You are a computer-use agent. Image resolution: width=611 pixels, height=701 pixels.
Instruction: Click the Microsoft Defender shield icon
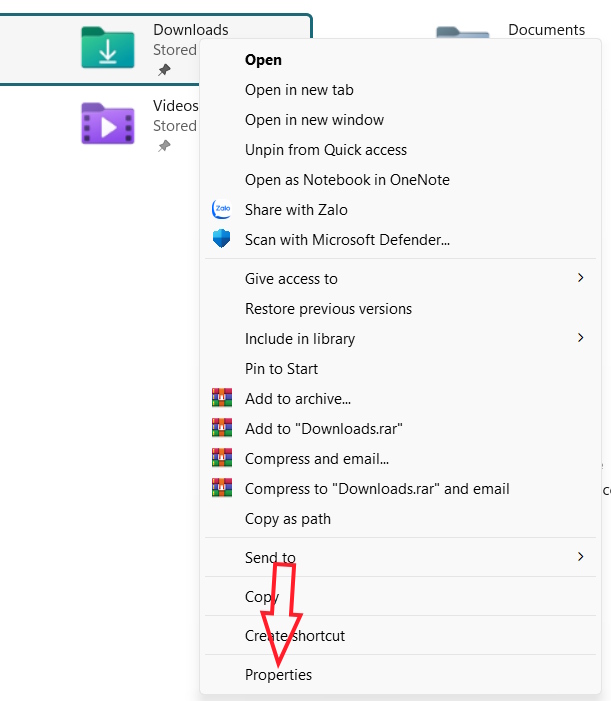tap(222, 239)
